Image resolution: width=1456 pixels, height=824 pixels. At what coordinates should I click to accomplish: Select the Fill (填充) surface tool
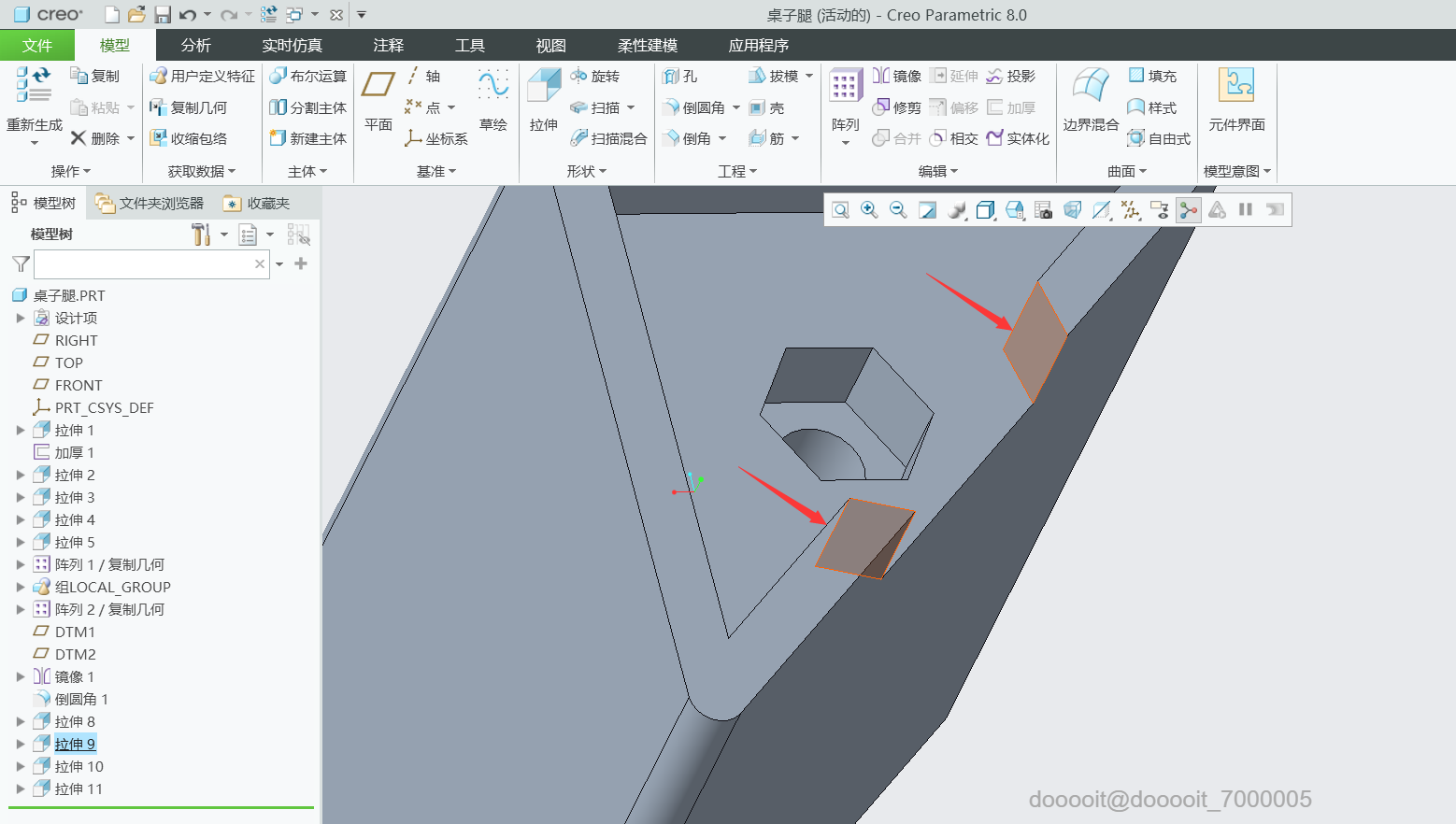[1152, 76]
